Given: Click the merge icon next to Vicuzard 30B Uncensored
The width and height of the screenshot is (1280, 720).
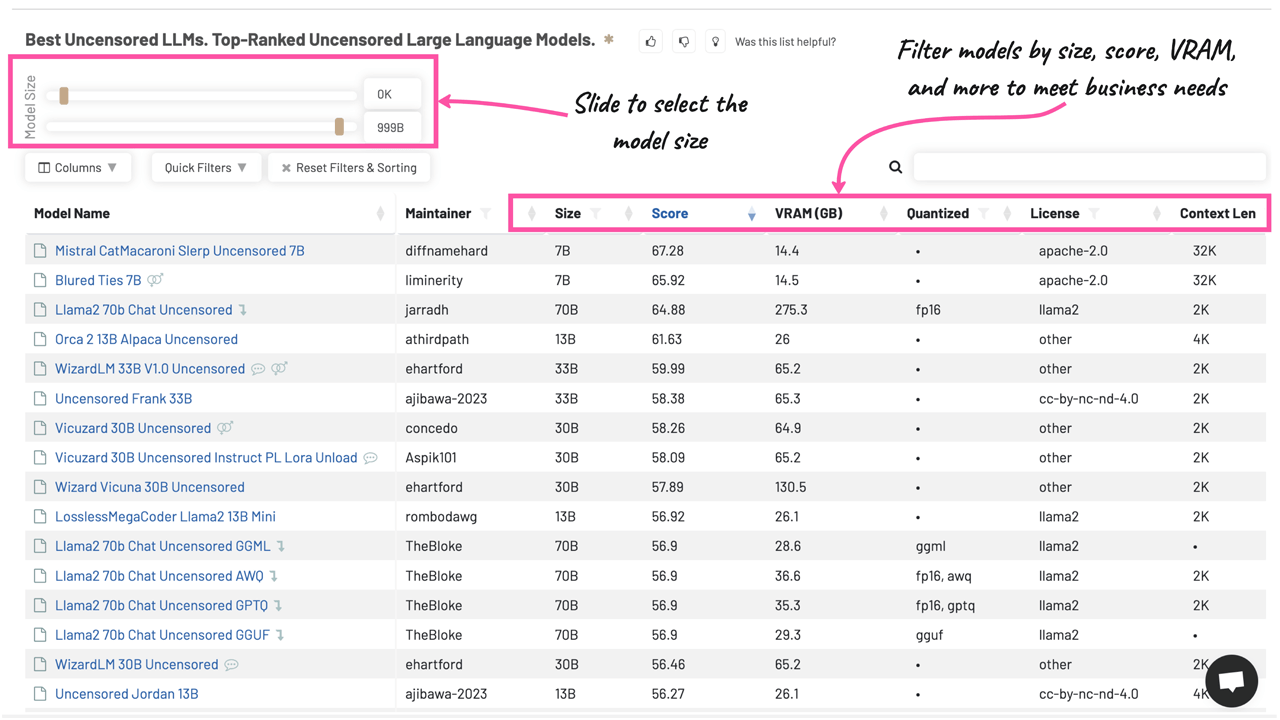Looking at the screenshot, I should click(x=225, y=428).
